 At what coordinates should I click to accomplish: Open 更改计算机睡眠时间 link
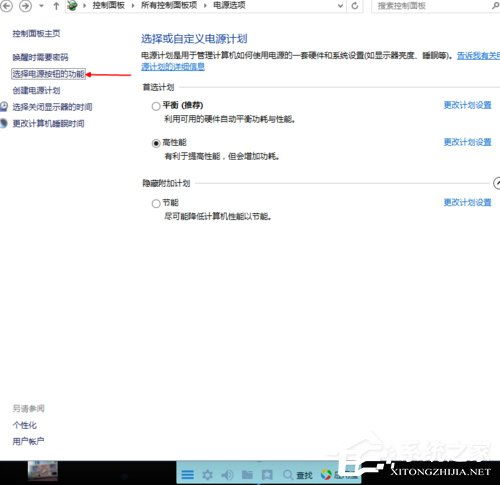(x=48, y=124)
